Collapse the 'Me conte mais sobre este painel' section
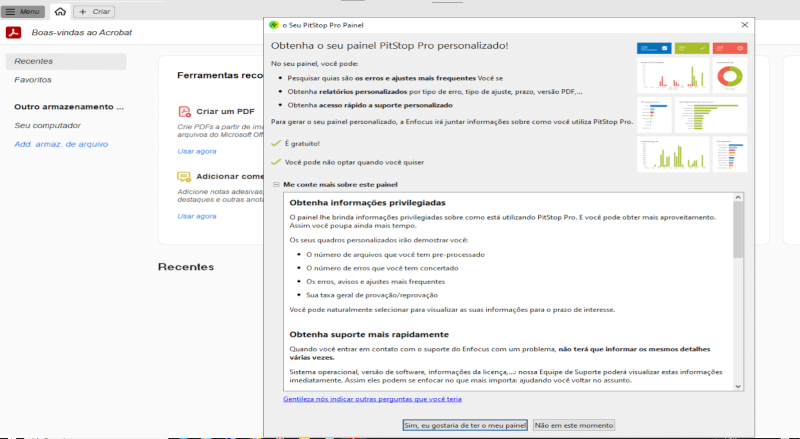The height and width of the screenshot is (439, 800). (x=276, y=185)
